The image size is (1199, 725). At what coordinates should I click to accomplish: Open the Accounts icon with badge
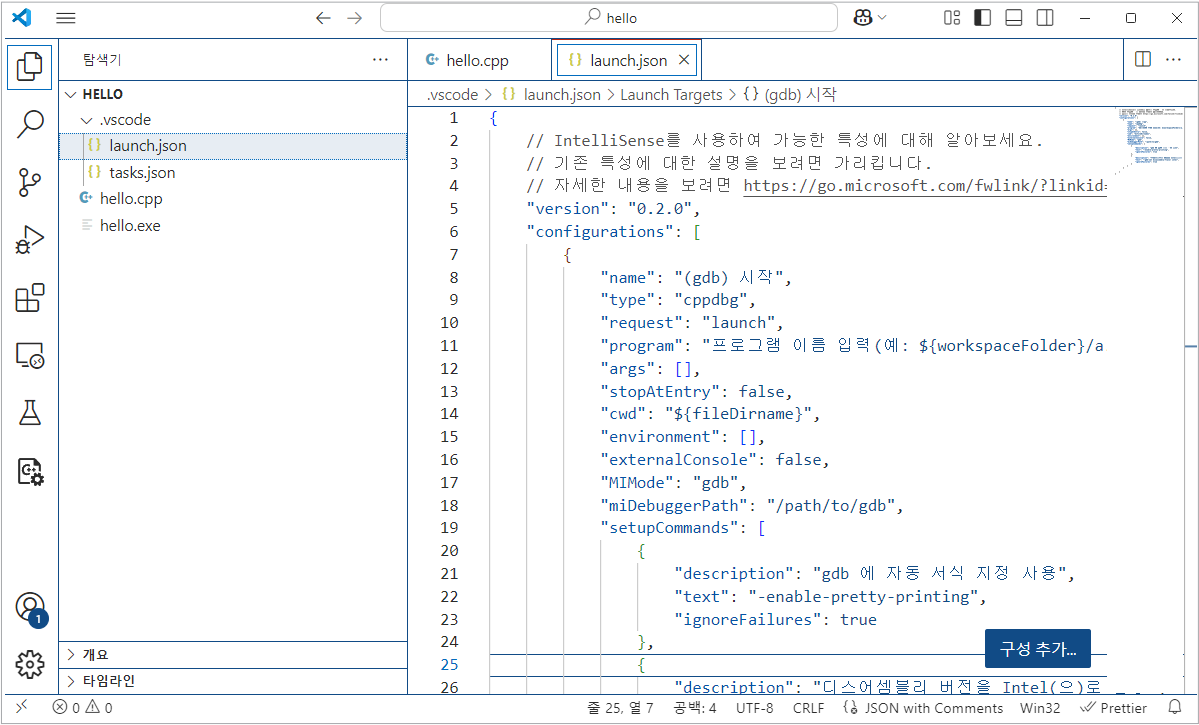(x=30, y=609)
